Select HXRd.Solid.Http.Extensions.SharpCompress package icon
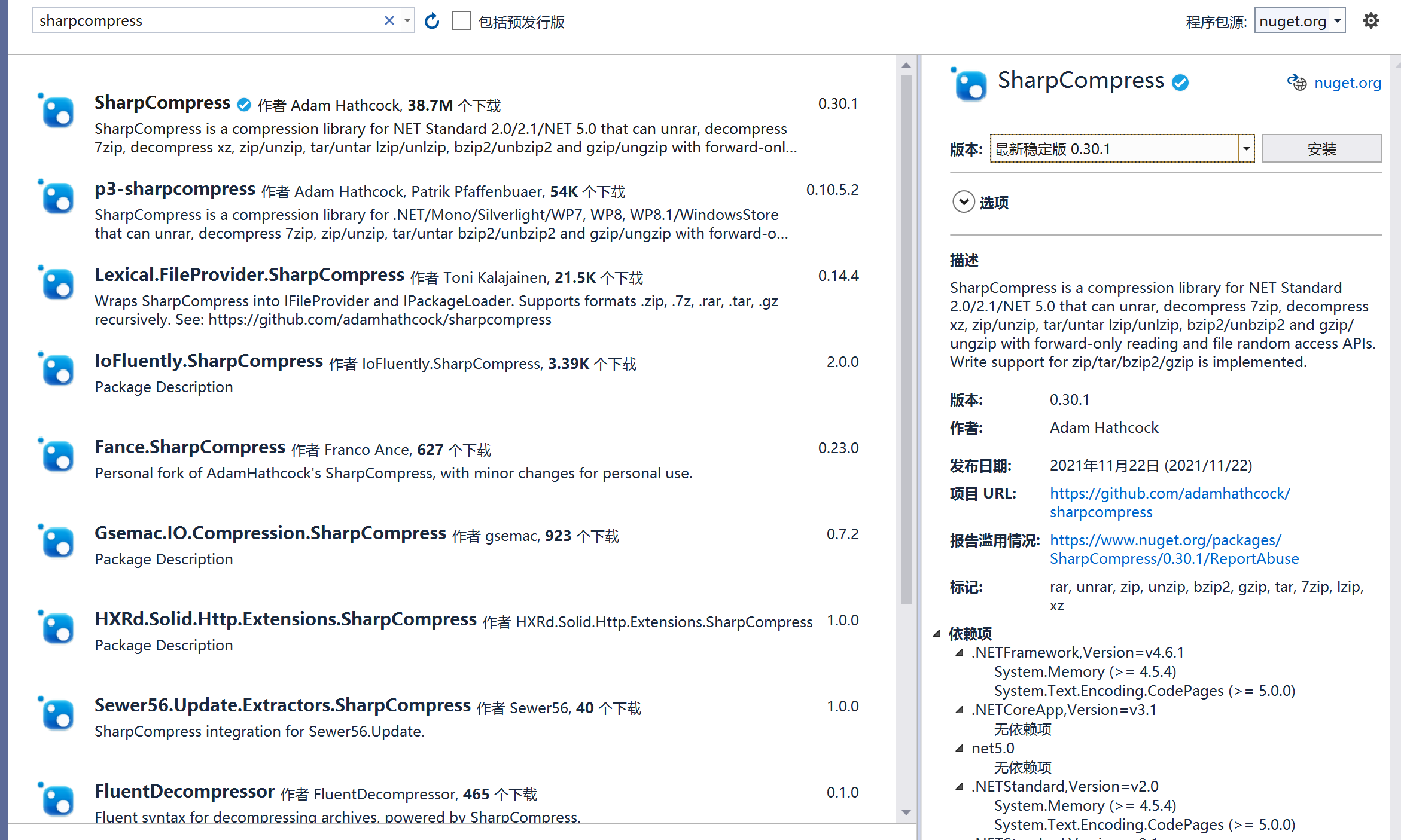This screenshot has height=840, width=1401. [x=56, y=628]
